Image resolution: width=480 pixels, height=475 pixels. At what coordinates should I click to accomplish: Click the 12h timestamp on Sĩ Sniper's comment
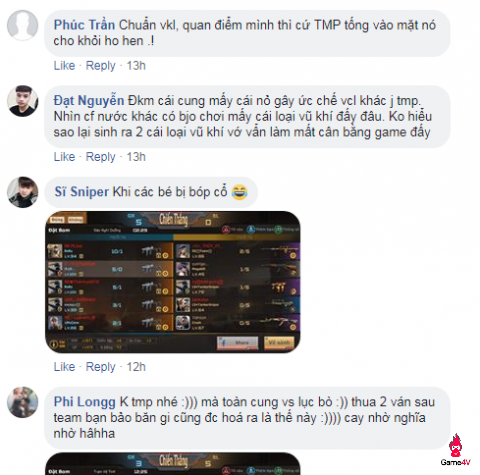click(x=136, y=367)
